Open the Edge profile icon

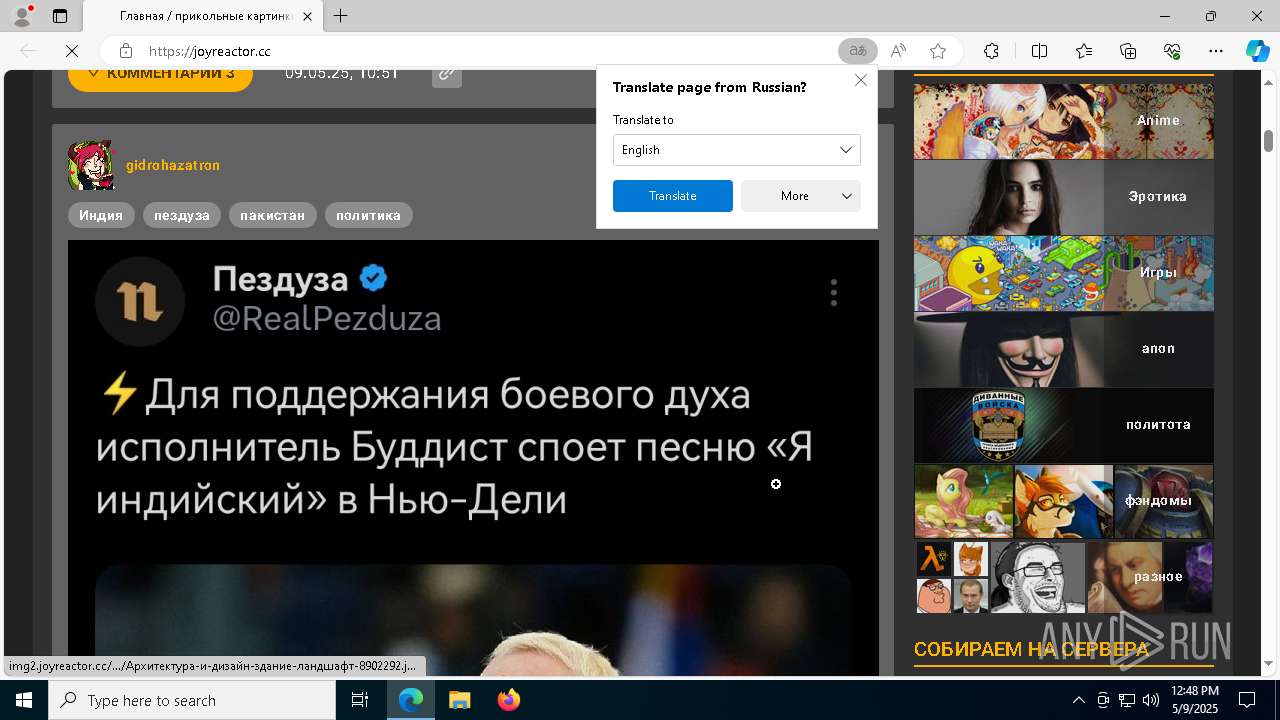point(22,16)
